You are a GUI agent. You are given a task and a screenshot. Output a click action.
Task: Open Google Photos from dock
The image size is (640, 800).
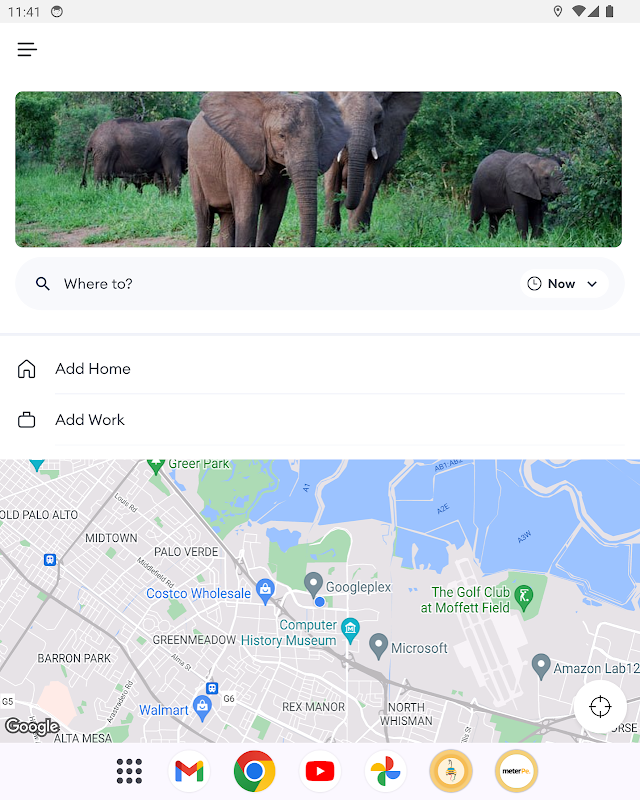click(x=385, y=771)
